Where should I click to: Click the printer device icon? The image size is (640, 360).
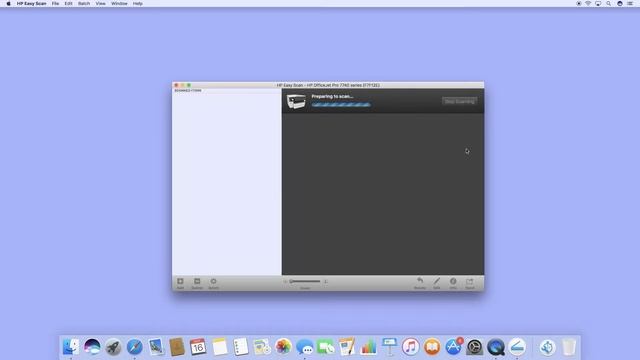click(296, 101)
